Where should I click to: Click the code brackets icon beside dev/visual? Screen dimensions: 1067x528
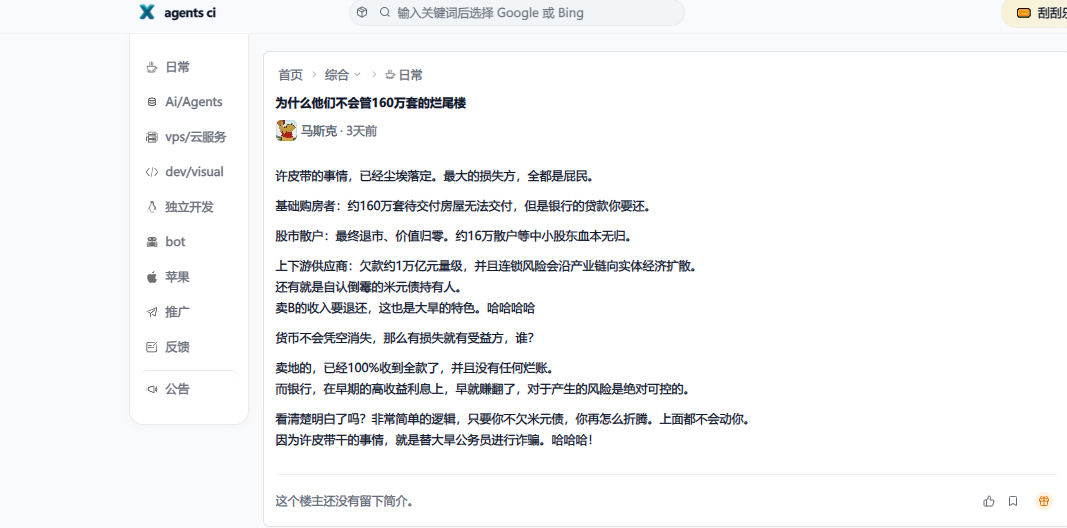[152, 172]
